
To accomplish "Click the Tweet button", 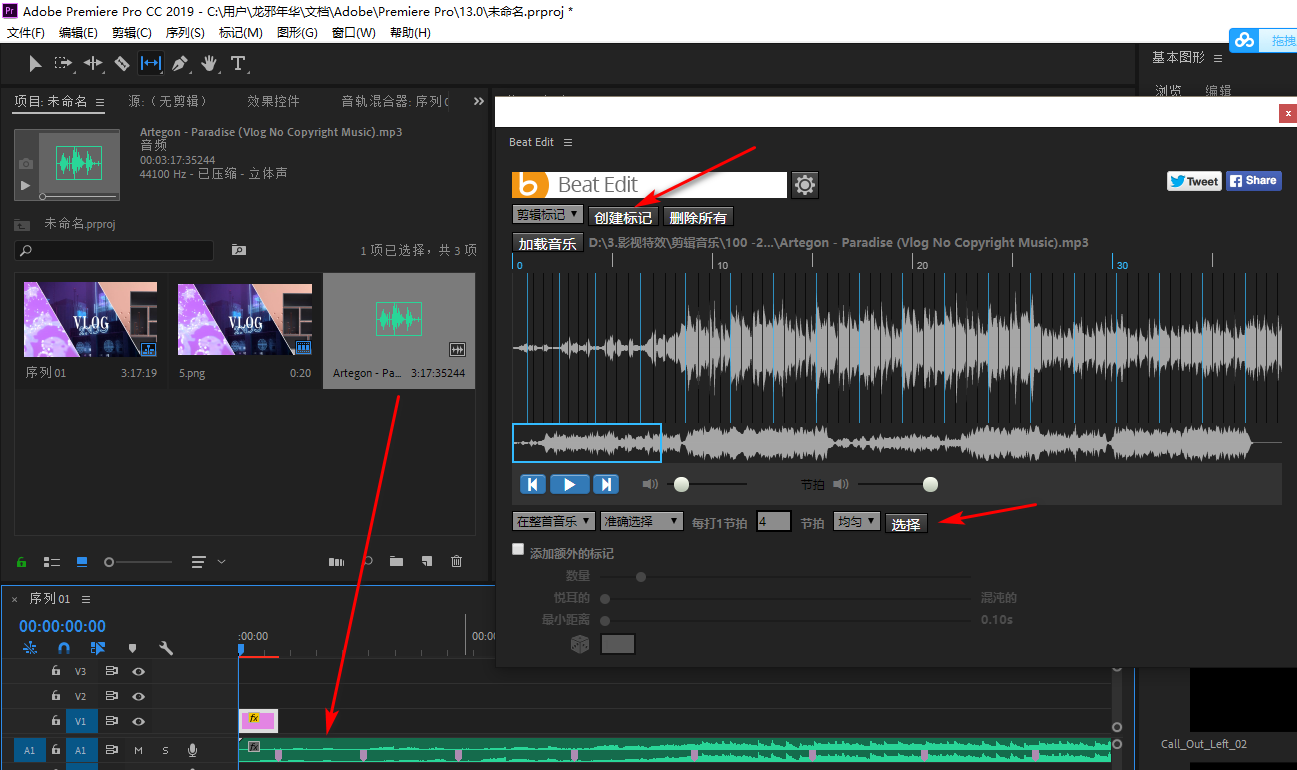I will coord(1194,181).
